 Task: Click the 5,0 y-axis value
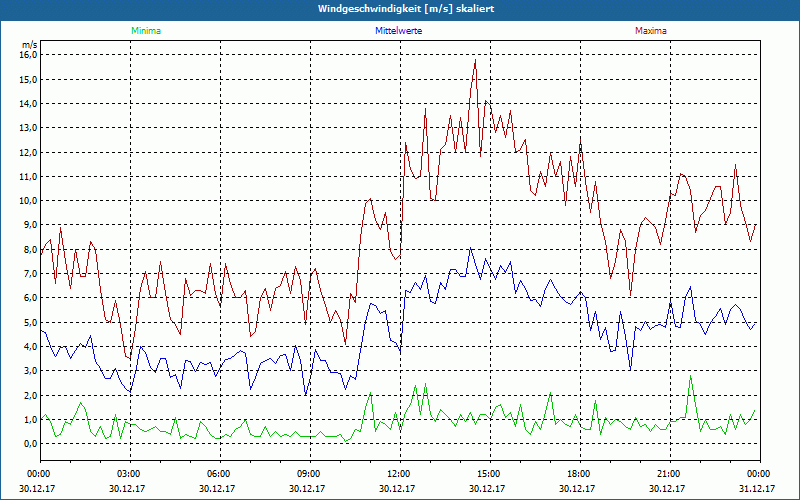click(31, 322)
